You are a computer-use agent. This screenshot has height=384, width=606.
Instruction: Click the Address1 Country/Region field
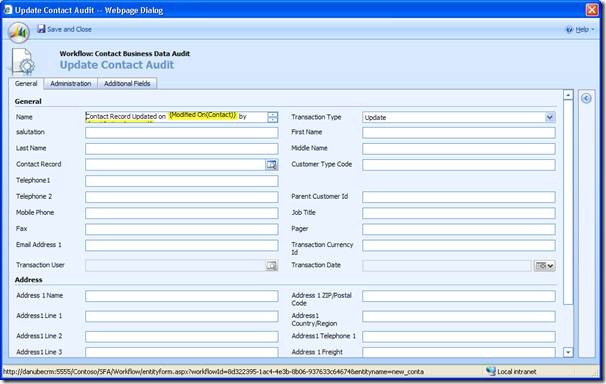[459, 316]
